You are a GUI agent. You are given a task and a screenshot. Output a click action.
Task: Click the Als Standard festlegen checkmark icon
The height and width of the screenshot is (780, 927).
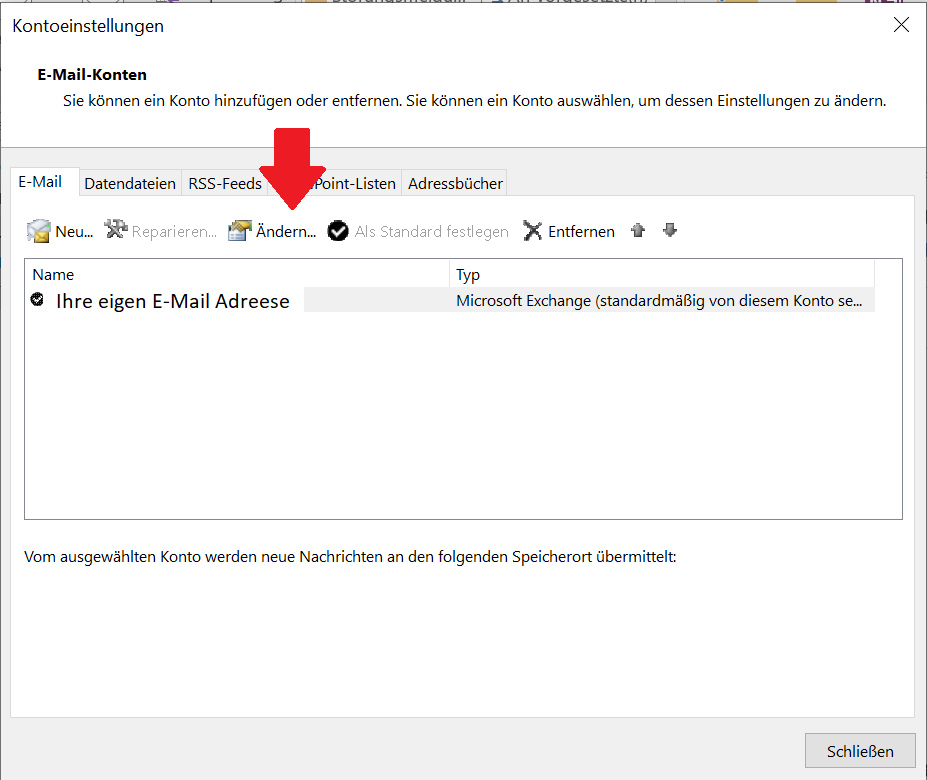(x=338, y=230)
